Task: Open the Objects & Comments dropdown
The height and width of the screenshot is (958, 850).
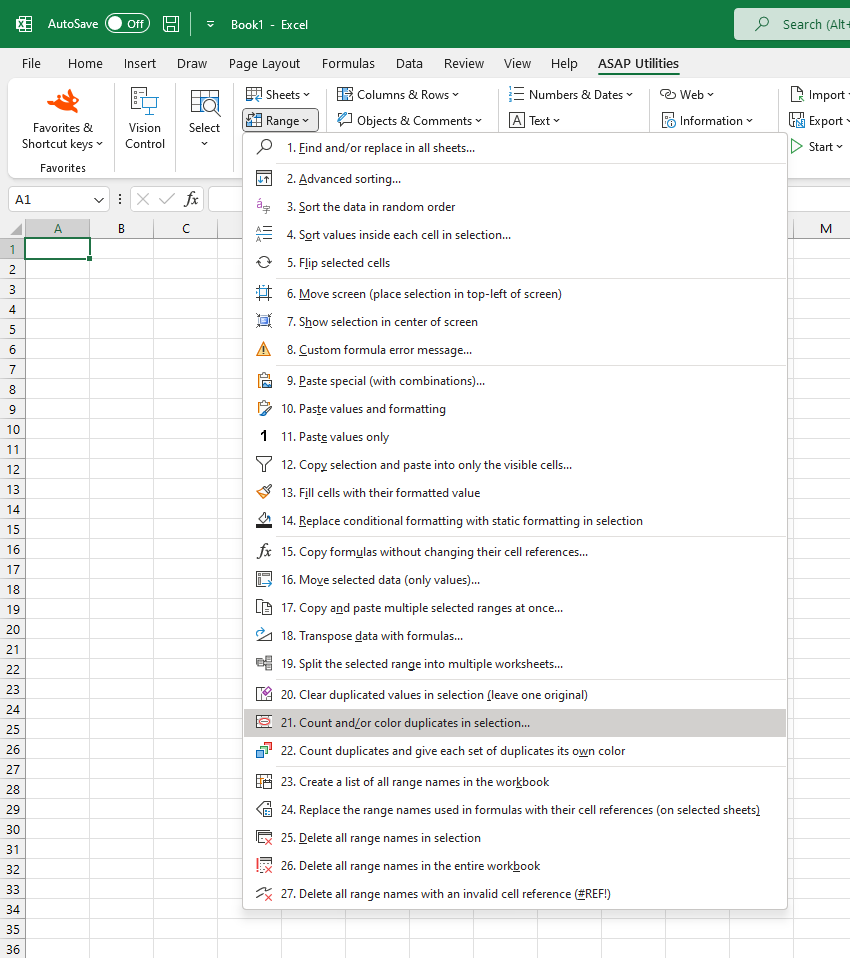Action: point(409,120)
